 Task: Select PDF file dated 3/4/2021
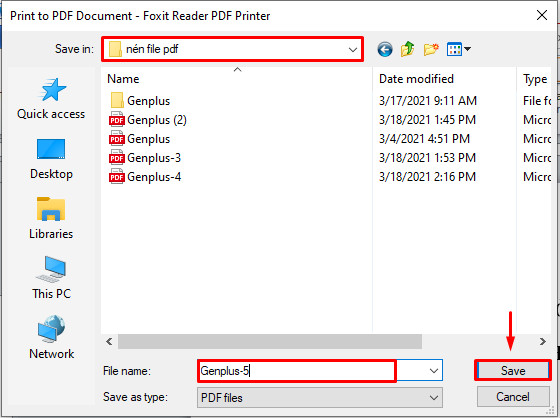148,139
